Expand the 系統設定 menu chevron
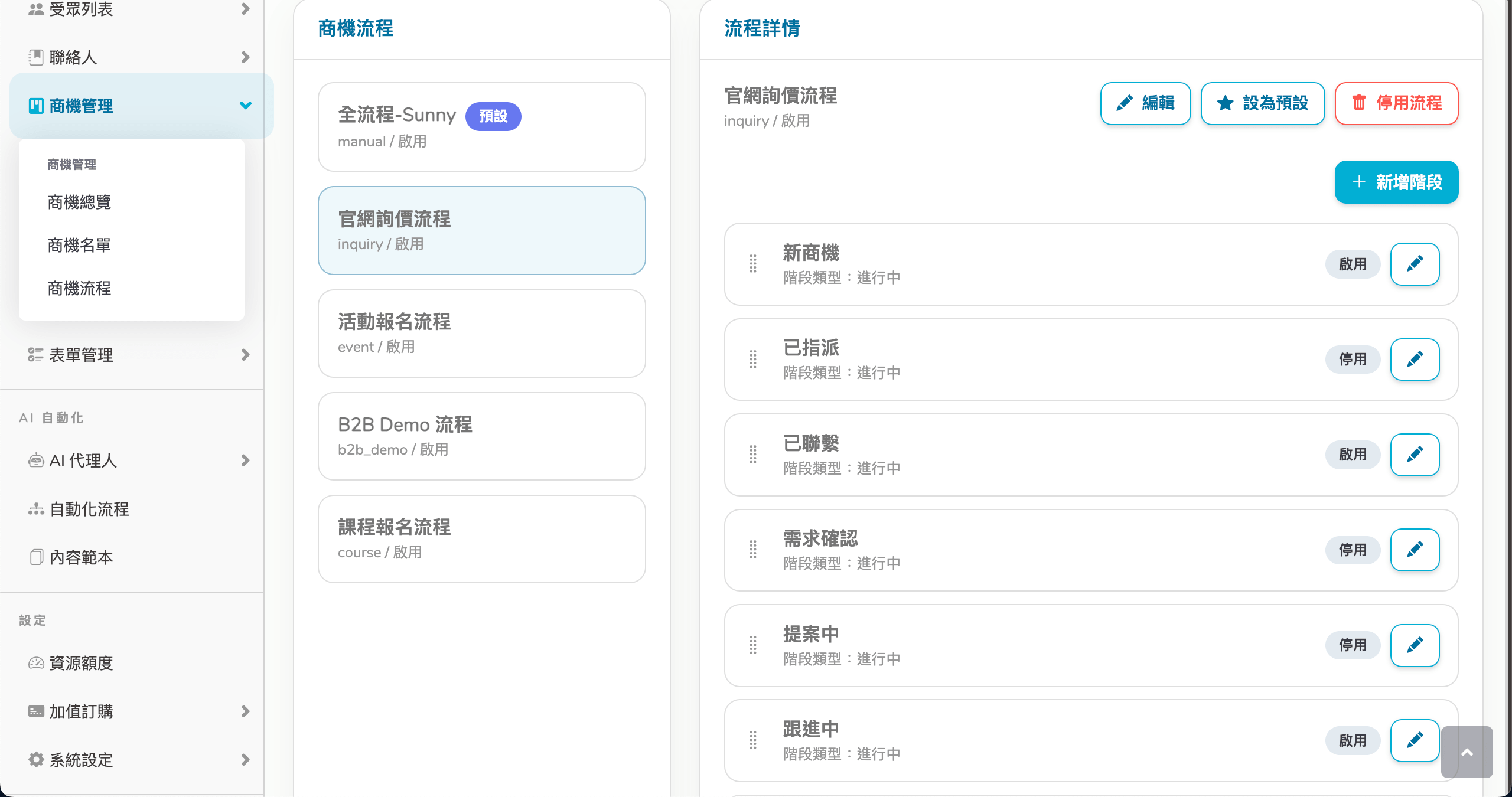 pyautogui.click(x=246, y=760)
